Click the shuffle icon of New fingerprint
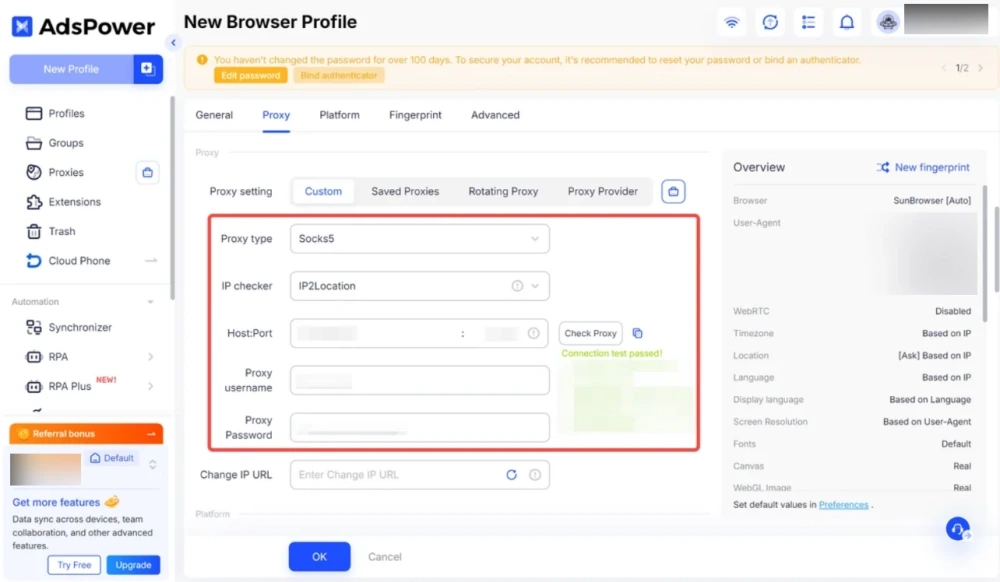 tap(883, 167)
